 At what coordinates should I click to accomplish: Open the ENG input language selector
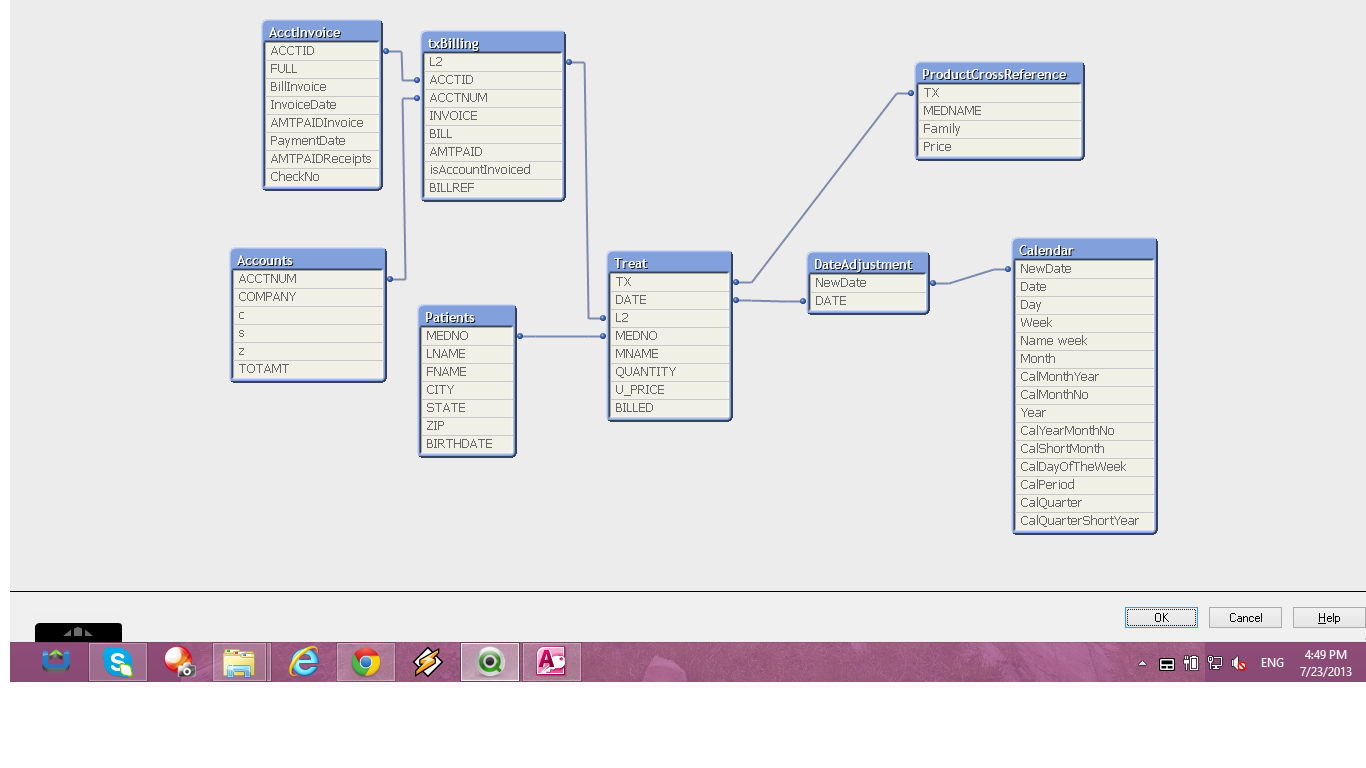(1272, 663)
